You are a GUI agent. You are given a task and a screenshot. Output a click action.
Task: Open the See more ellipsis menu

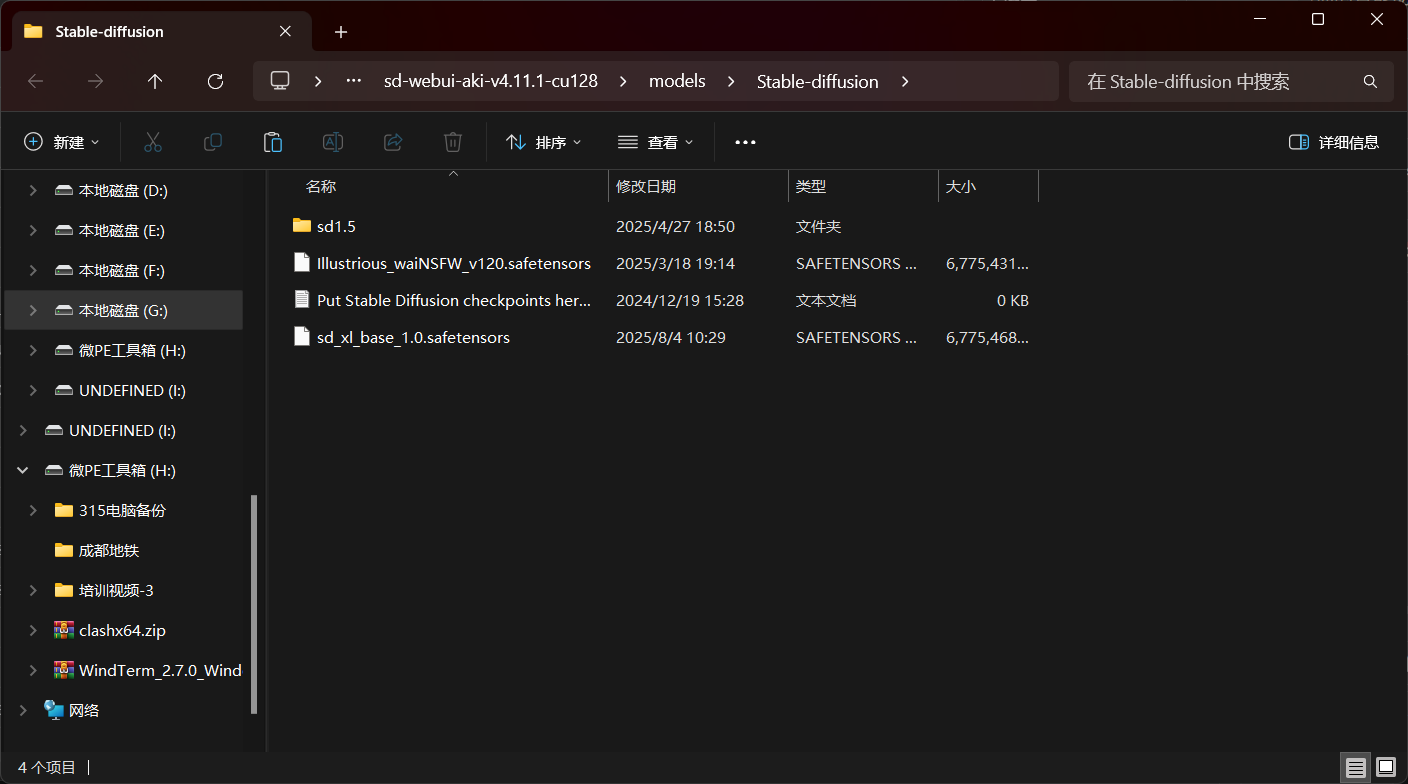click(745, 142)
